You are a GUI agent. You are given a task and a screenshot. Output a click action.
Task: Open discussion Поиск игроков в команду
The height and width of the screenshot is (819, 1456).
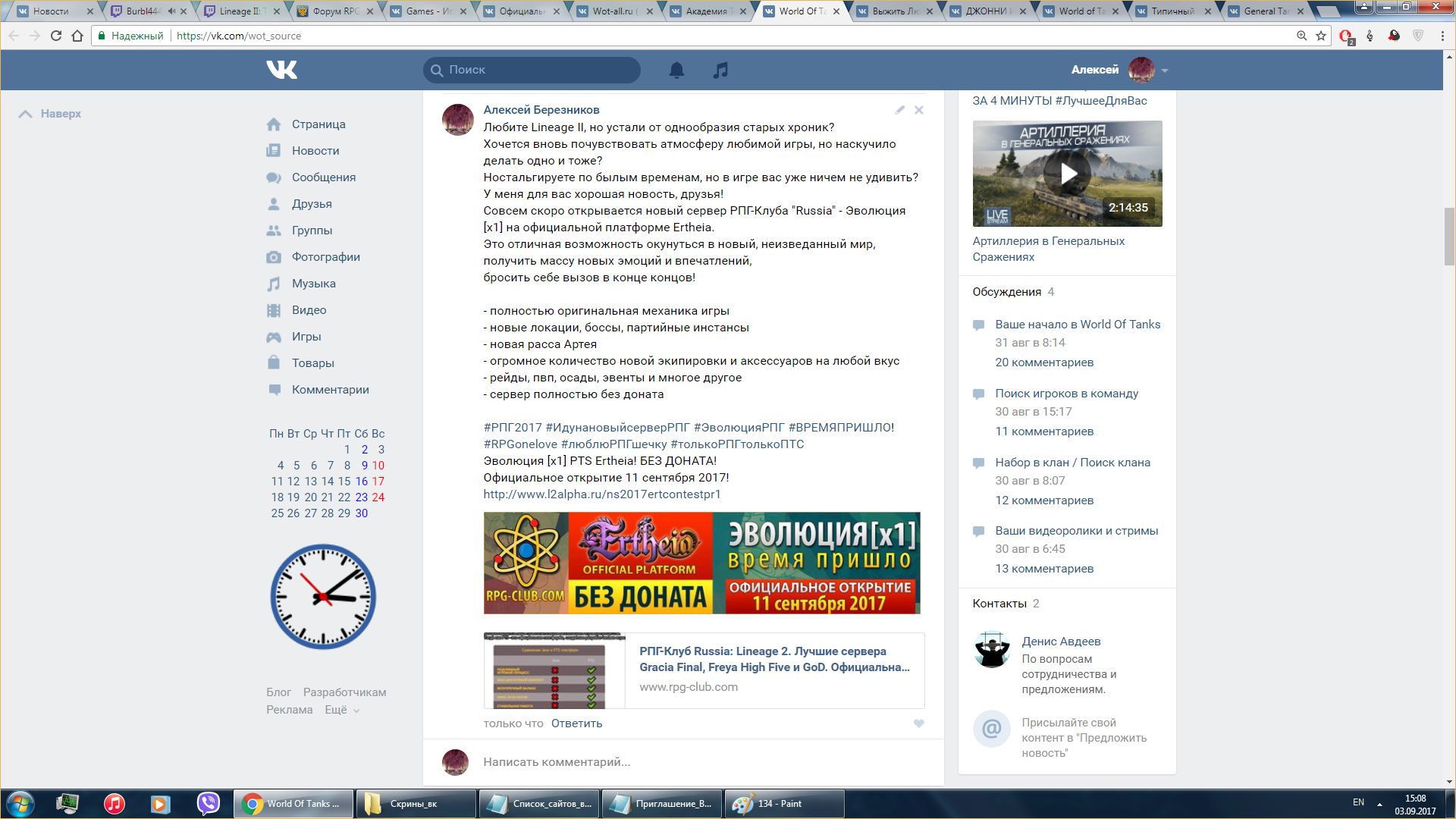coord(1067,394)
